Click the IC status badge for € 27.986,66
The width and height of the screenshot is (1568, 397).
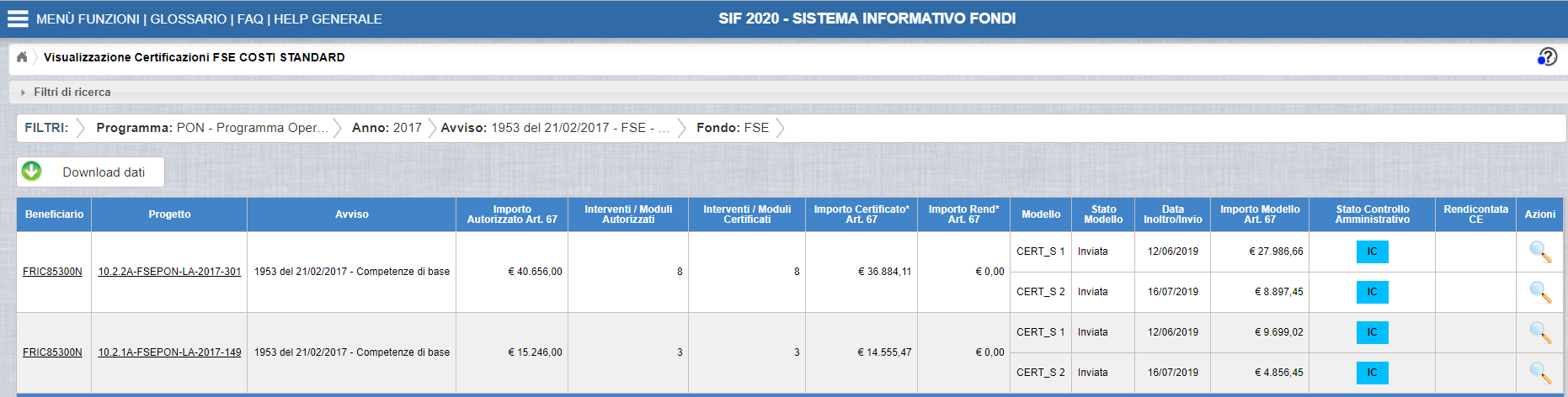coord(1372,251)
